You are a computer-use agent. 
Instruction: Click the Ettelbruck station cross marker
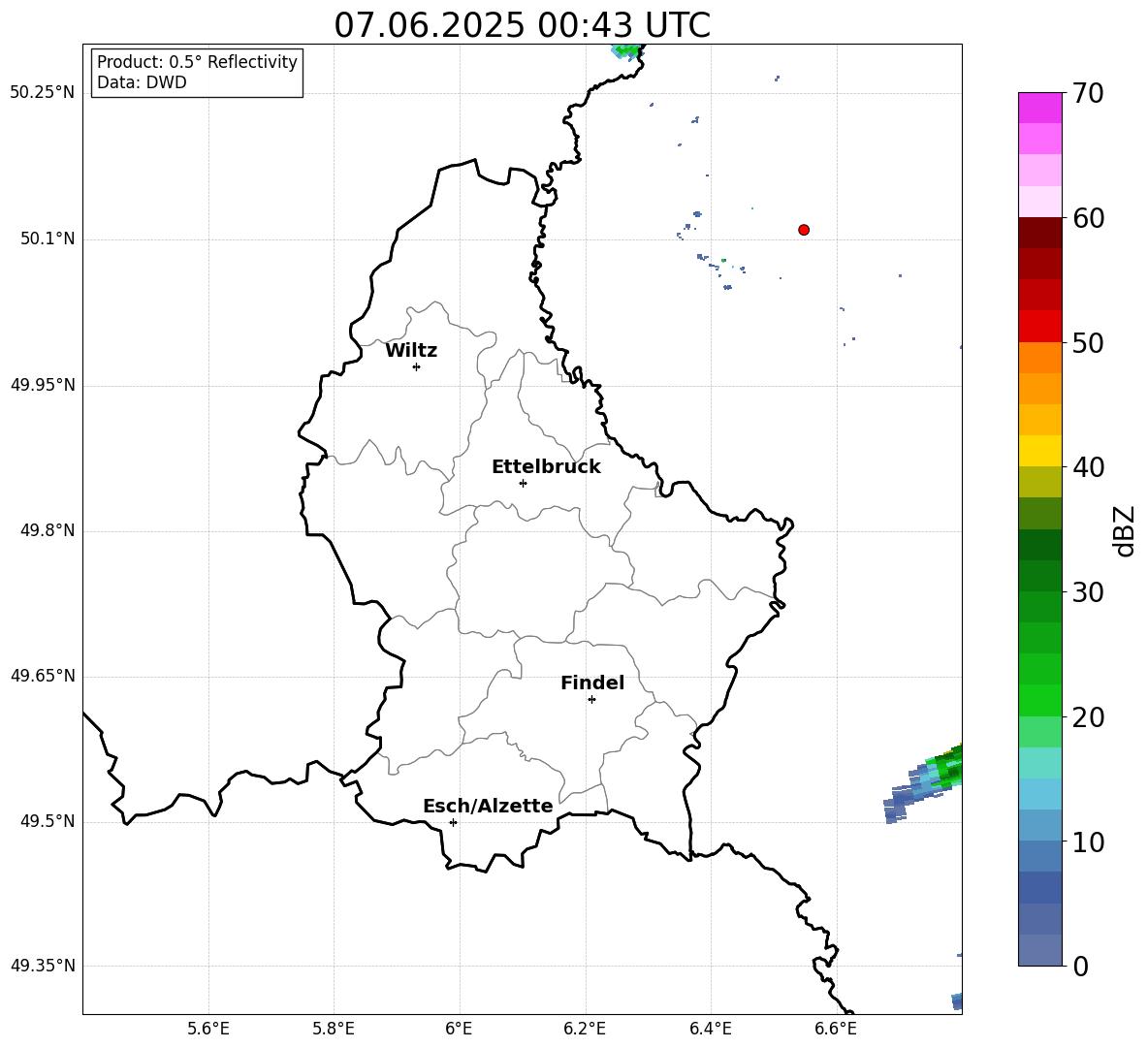[x=523, y=483]
